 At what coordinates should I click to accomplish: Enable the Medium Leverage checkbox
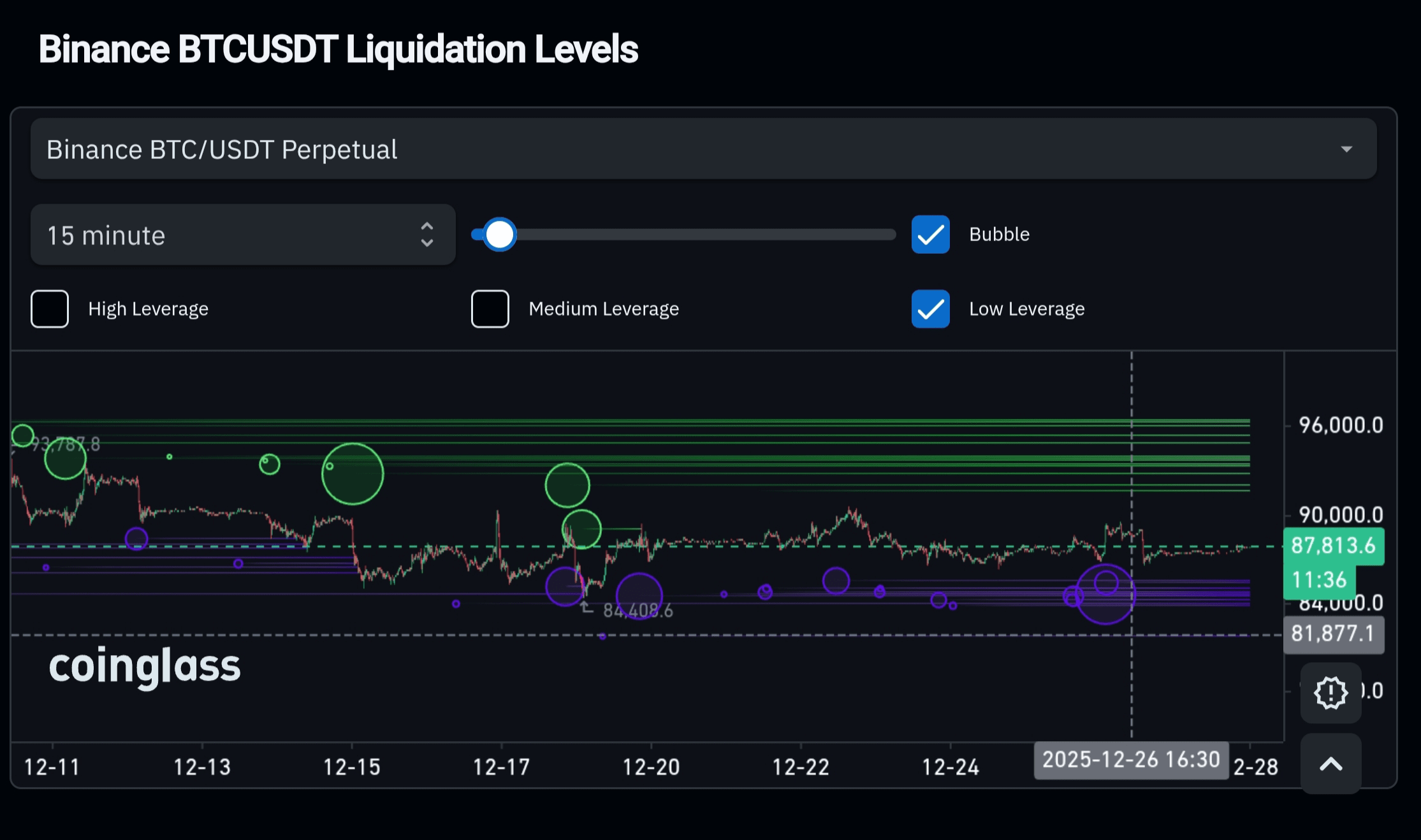pos(490,309)
